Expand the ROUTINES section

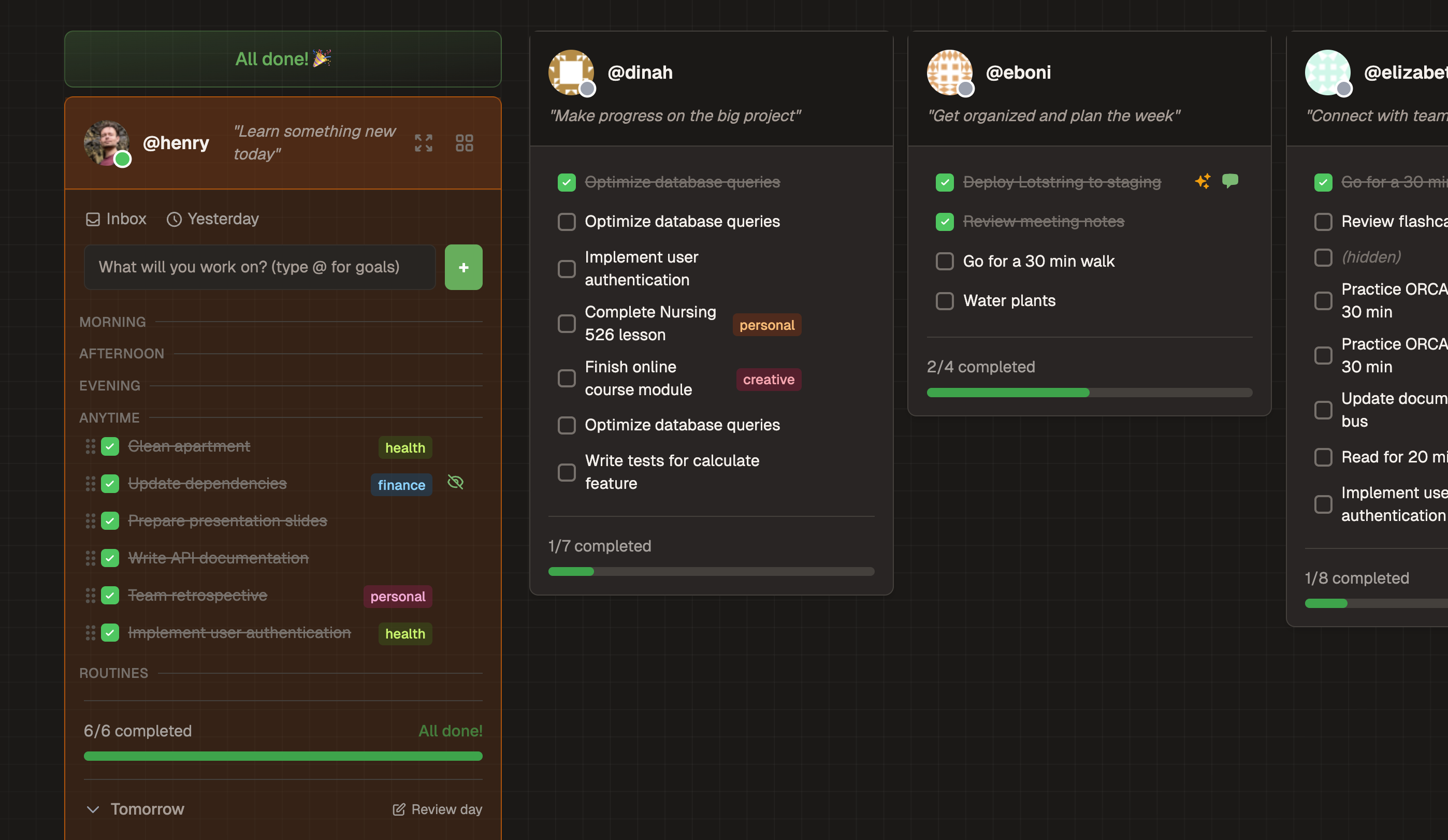point(113,673)
